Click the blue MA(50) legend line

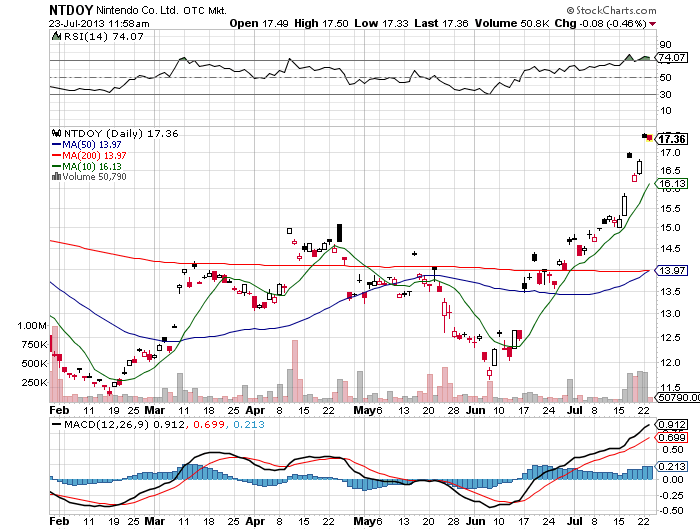pos(56,144)
